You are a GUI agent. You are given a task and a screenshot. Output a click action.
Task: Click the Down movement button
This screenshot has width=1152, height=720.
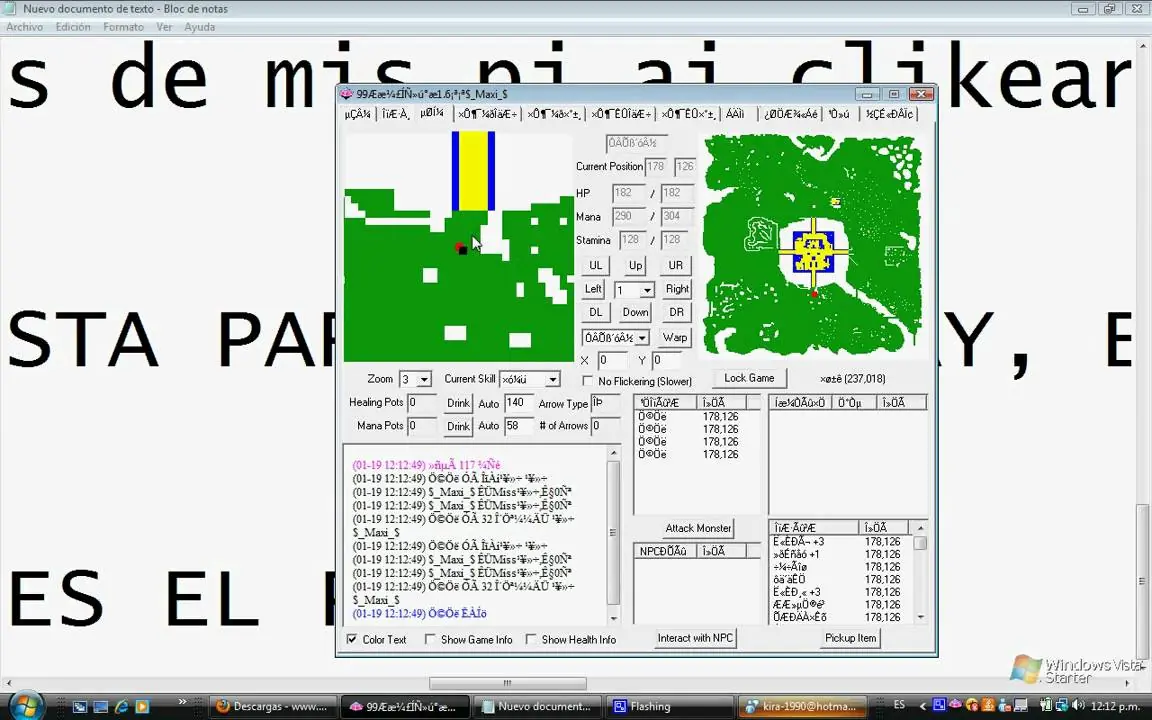[x=635, y=312]
